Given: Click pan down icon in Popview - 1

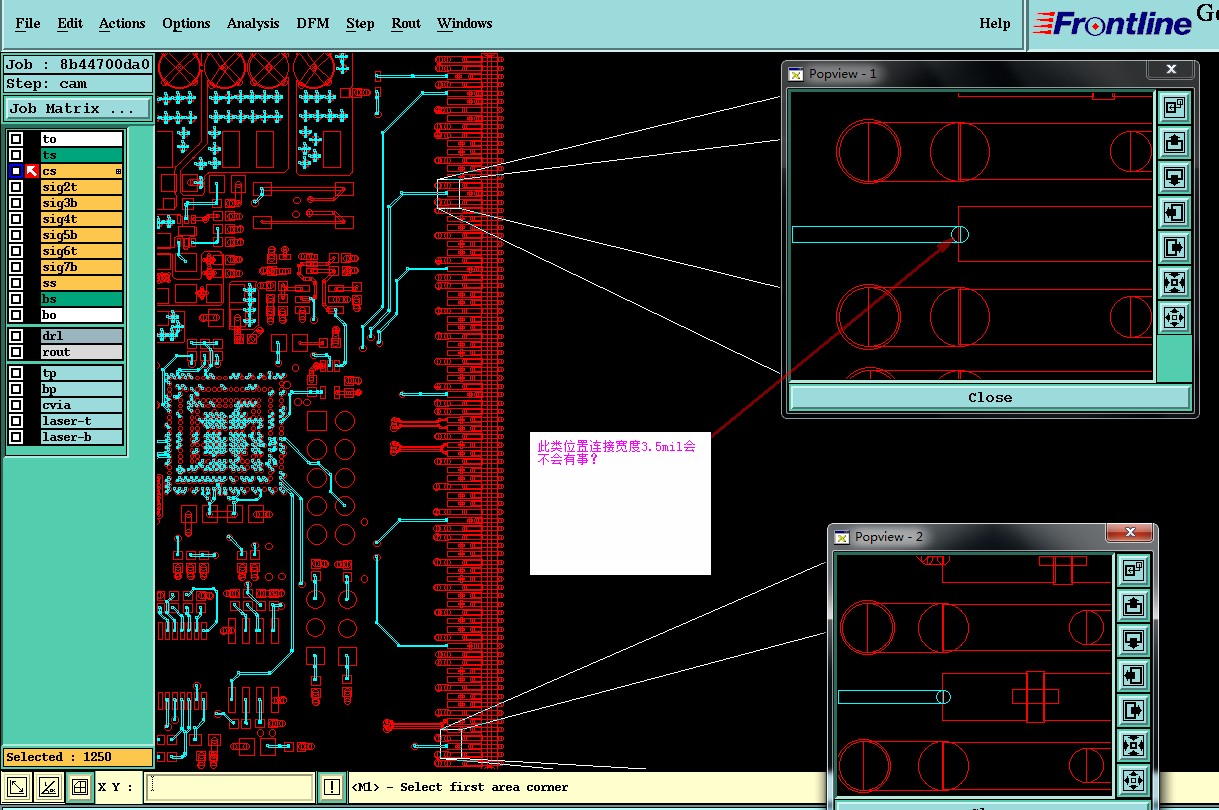Looking at the screenshot, I should [1174, 177].
